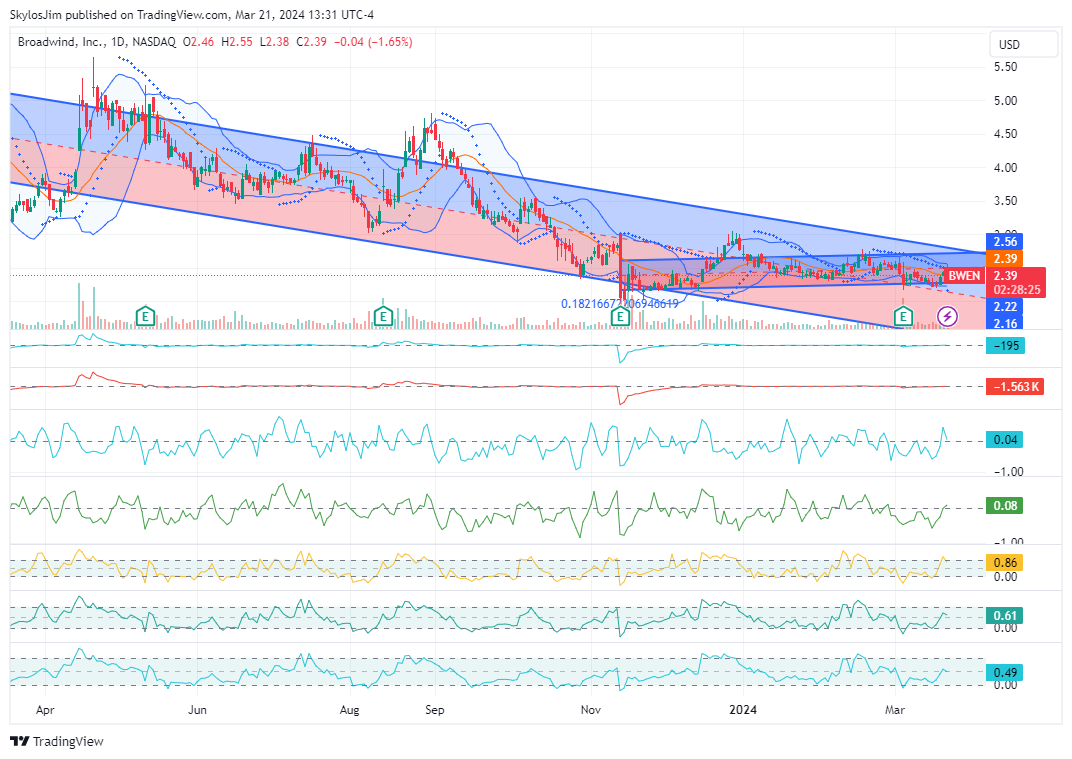This screenshot has width=1072, height=759.
Task: Click the Jun label on time axis
Action: click(x=197, y=710)
